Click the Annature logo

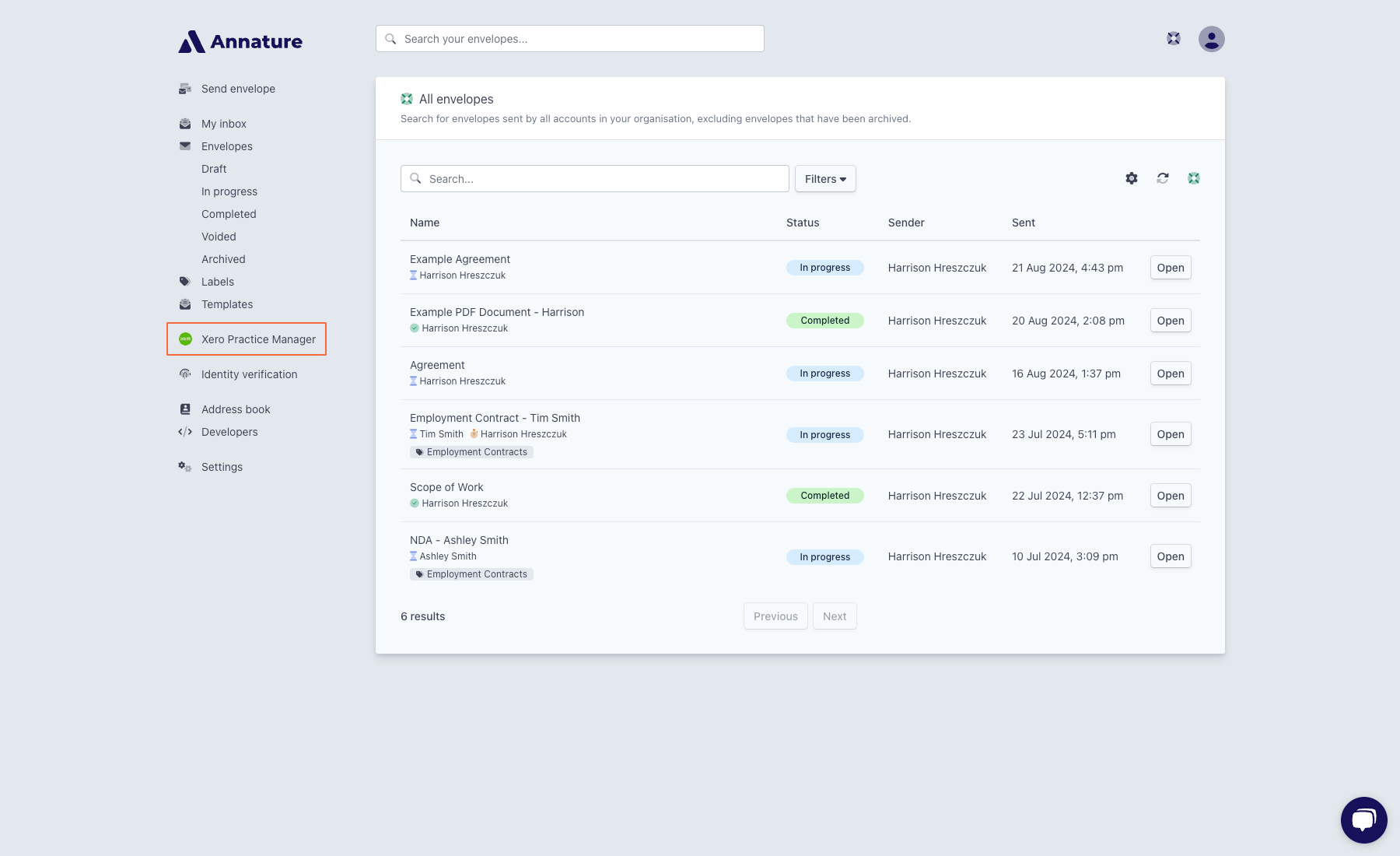(x=240, y=41)
